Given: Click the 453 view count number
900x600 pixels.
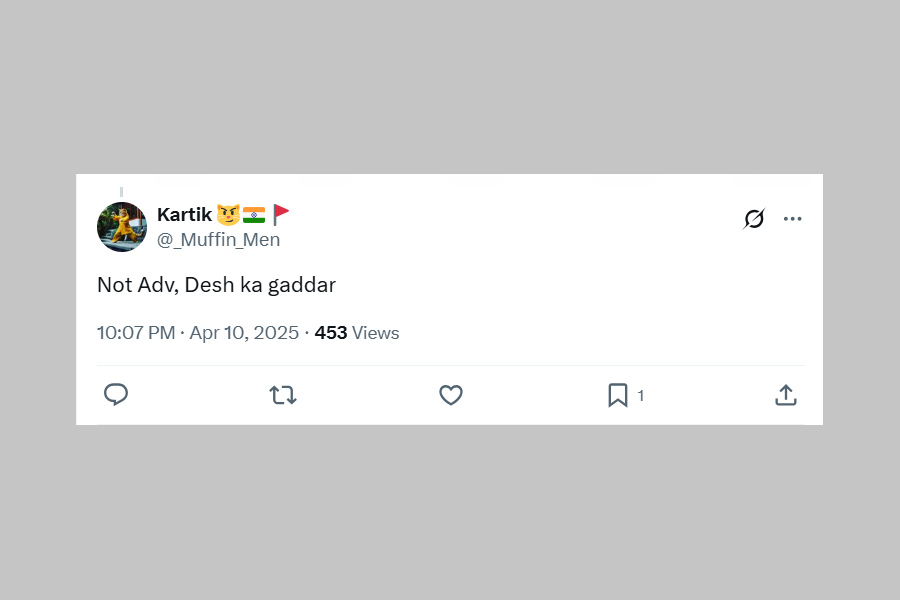Looking at the screenshot, I should tap(331, 333).
